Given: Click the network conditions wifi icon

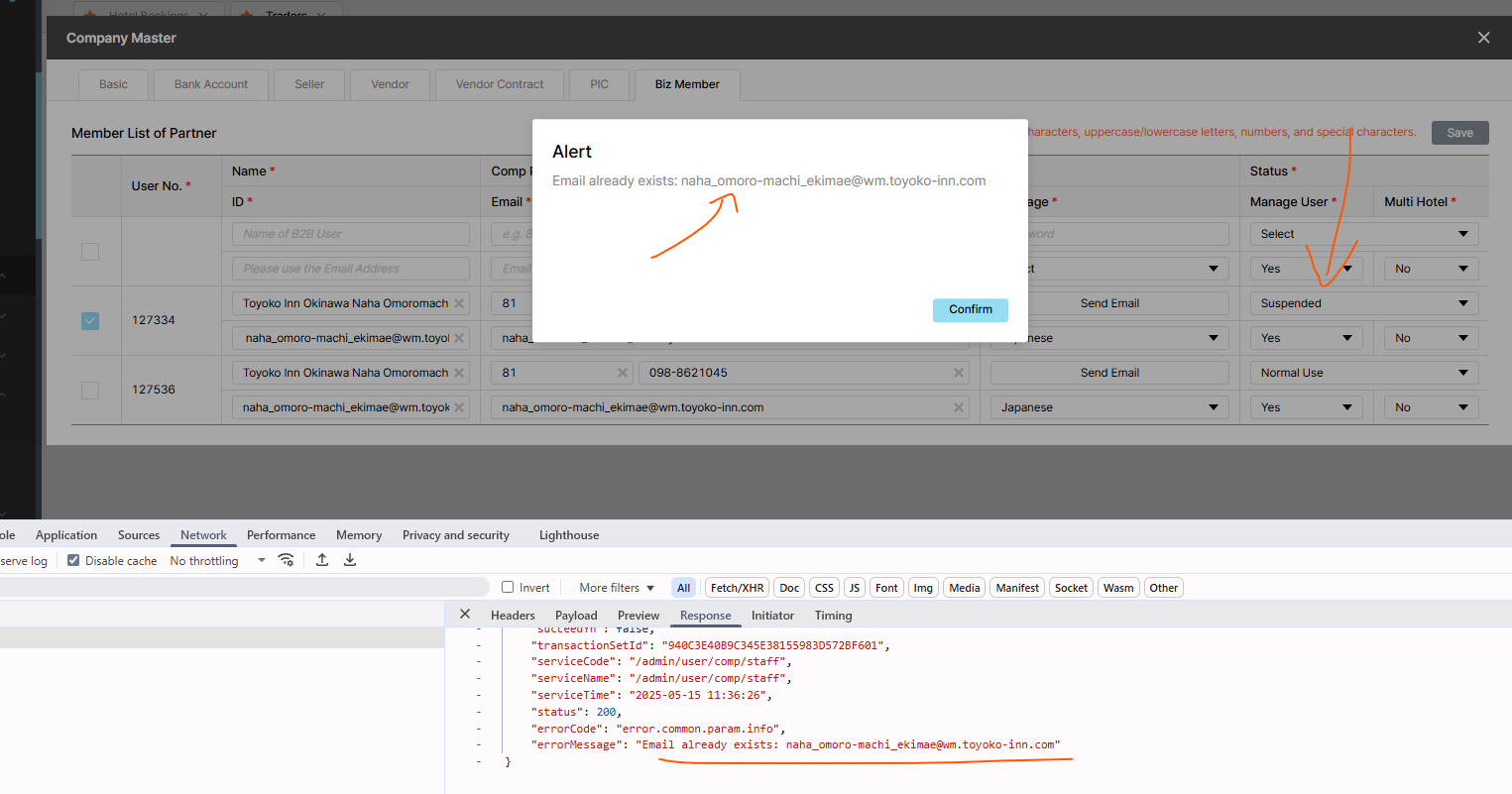Looking at the screenshot, I should (x=286, y=560).
